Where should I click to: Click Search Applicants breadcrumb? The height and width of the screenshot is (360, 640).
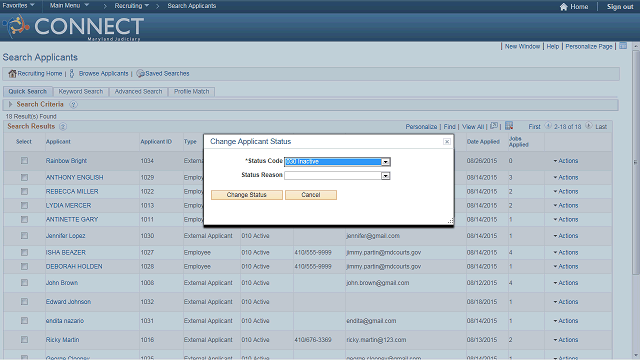click(192, 6)
